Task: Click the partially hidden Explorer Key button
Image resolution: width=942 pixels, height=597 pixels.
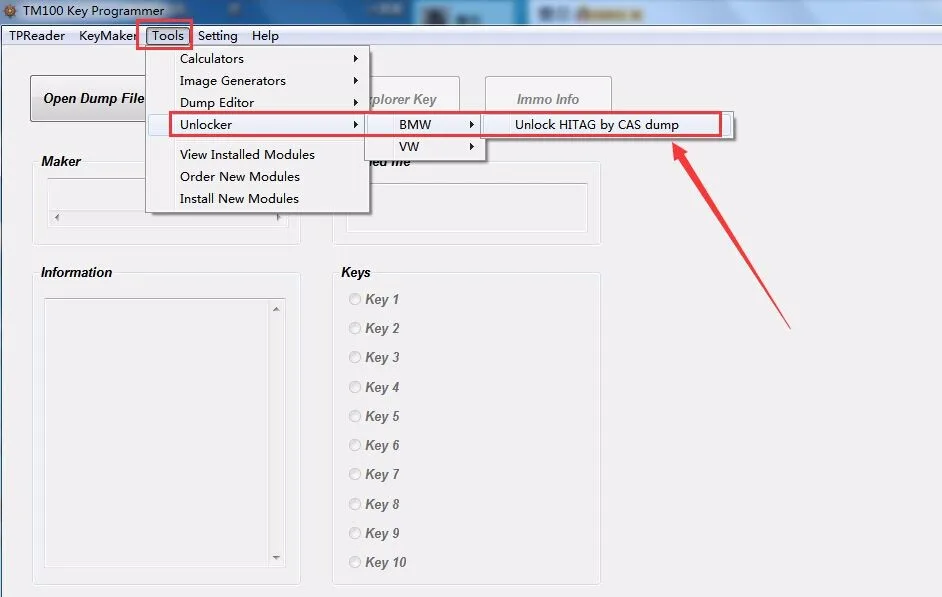Action: 415,94
